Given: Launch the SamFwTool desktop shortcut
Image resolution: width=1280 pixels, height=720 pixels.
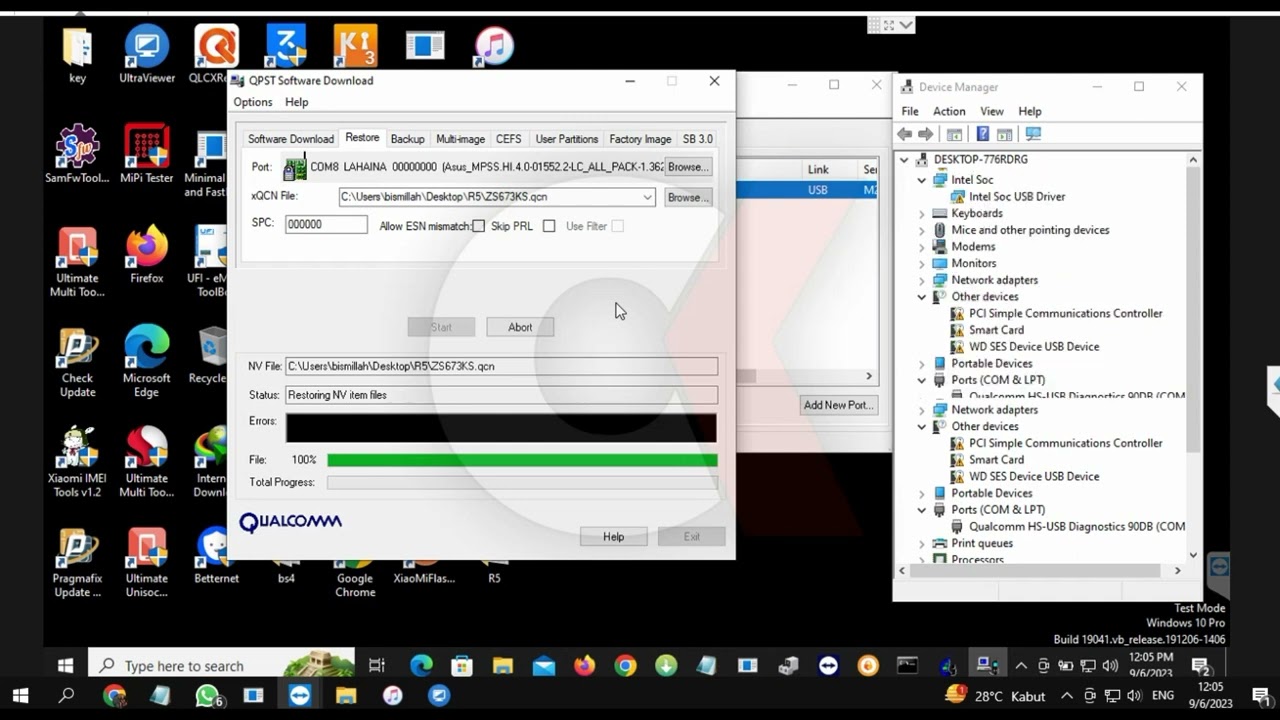Looking at the screenshot, I should [77, 156].
